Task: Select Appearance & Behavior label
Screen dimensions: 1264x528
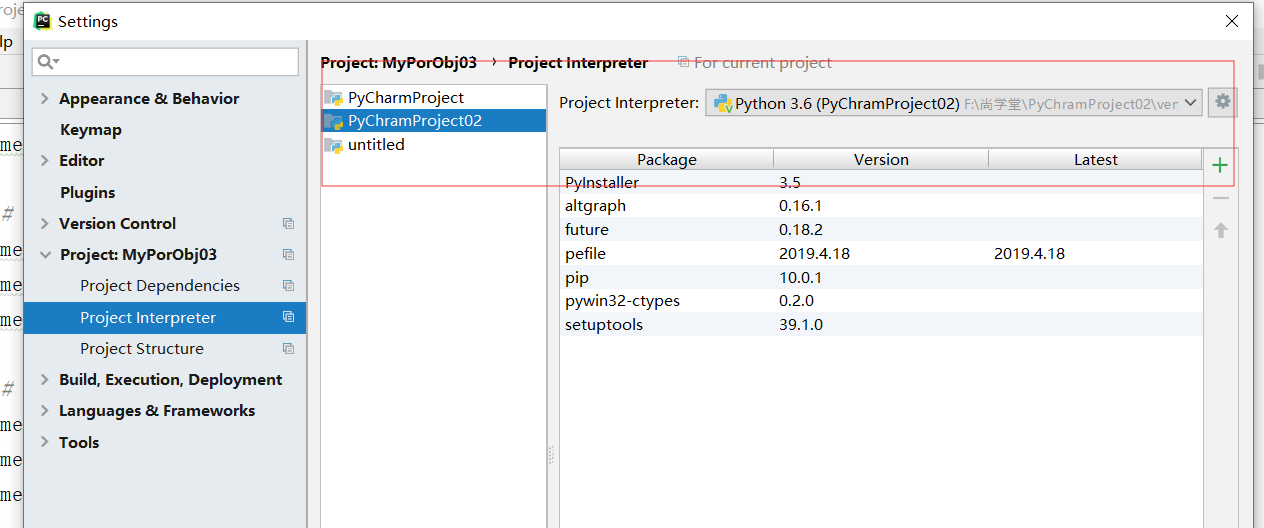Action: [x=149, y=99]
